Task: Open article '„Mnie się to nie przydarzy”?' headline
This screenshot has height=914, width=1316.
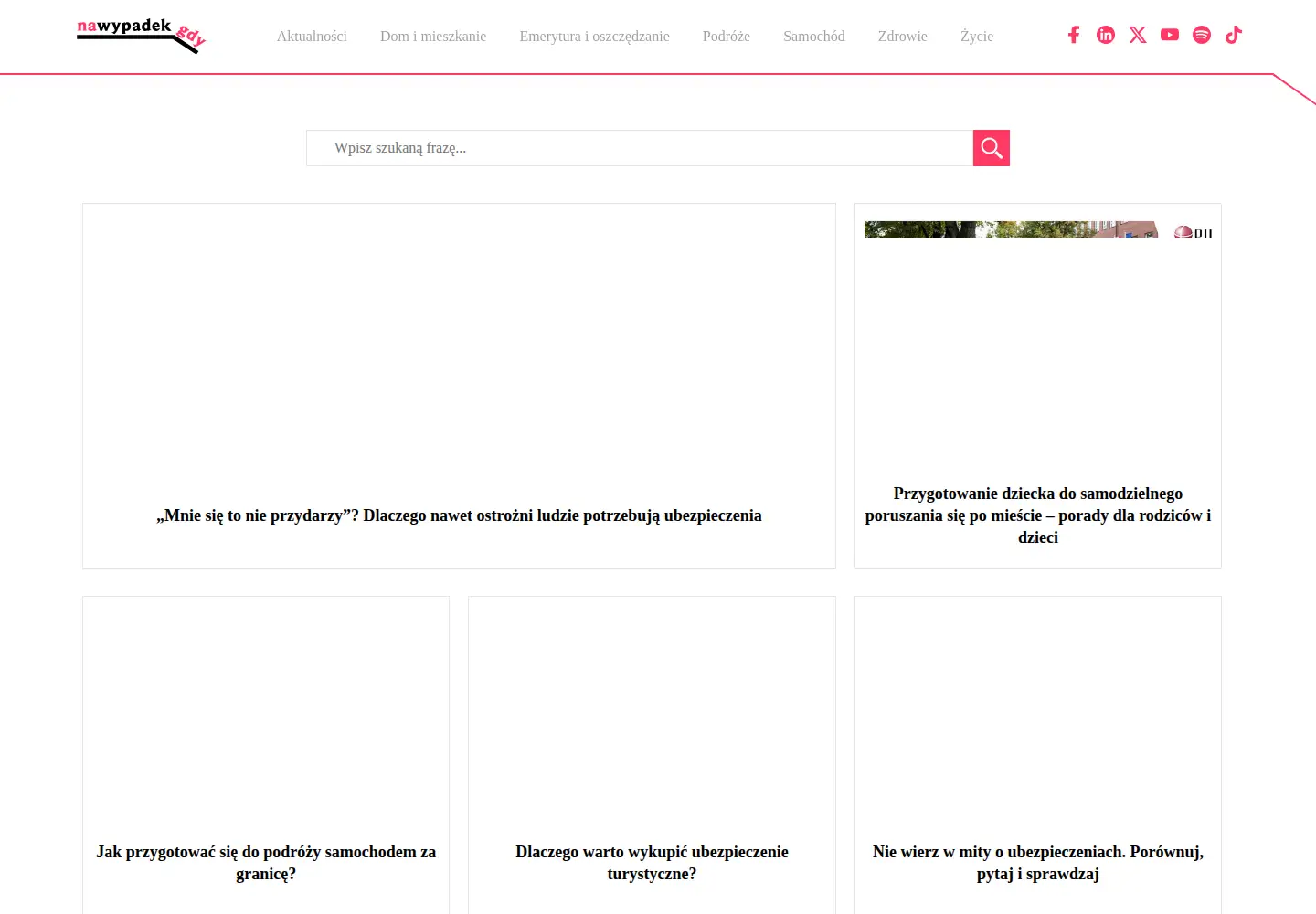Action: point(459,515)
